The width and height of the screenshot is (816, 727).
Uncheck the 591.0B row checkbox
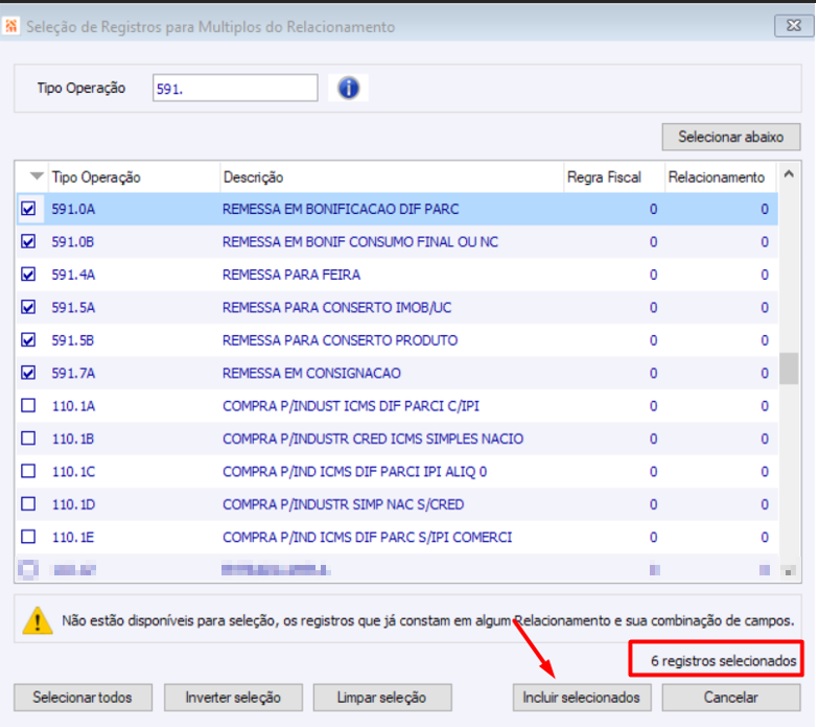point(28,241)
